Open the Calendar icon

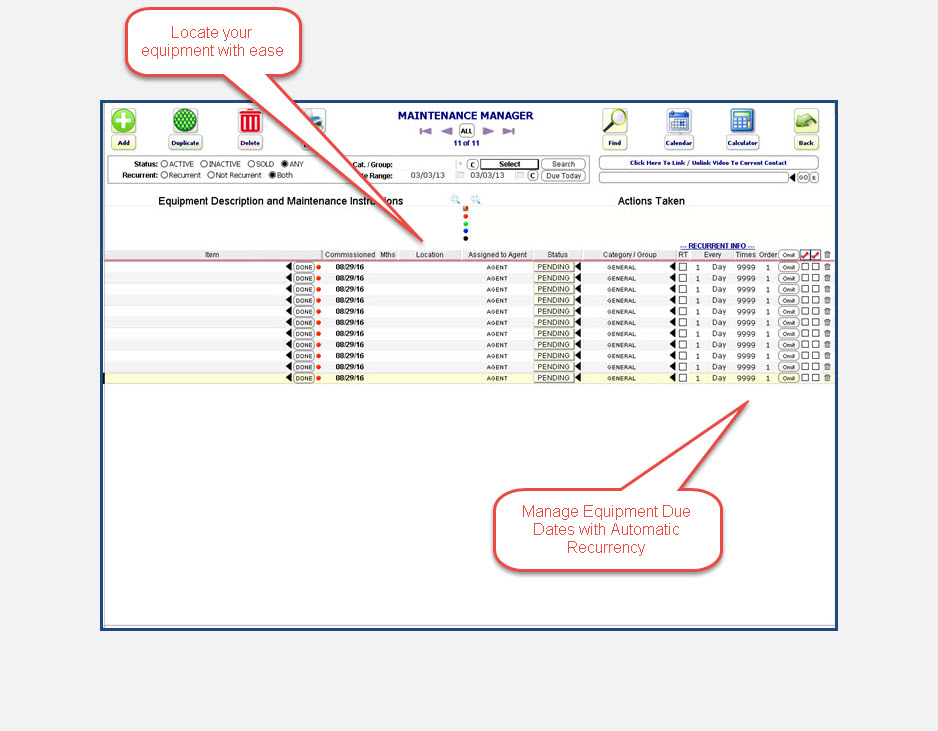pyautogui.click(x=679, y=122)
